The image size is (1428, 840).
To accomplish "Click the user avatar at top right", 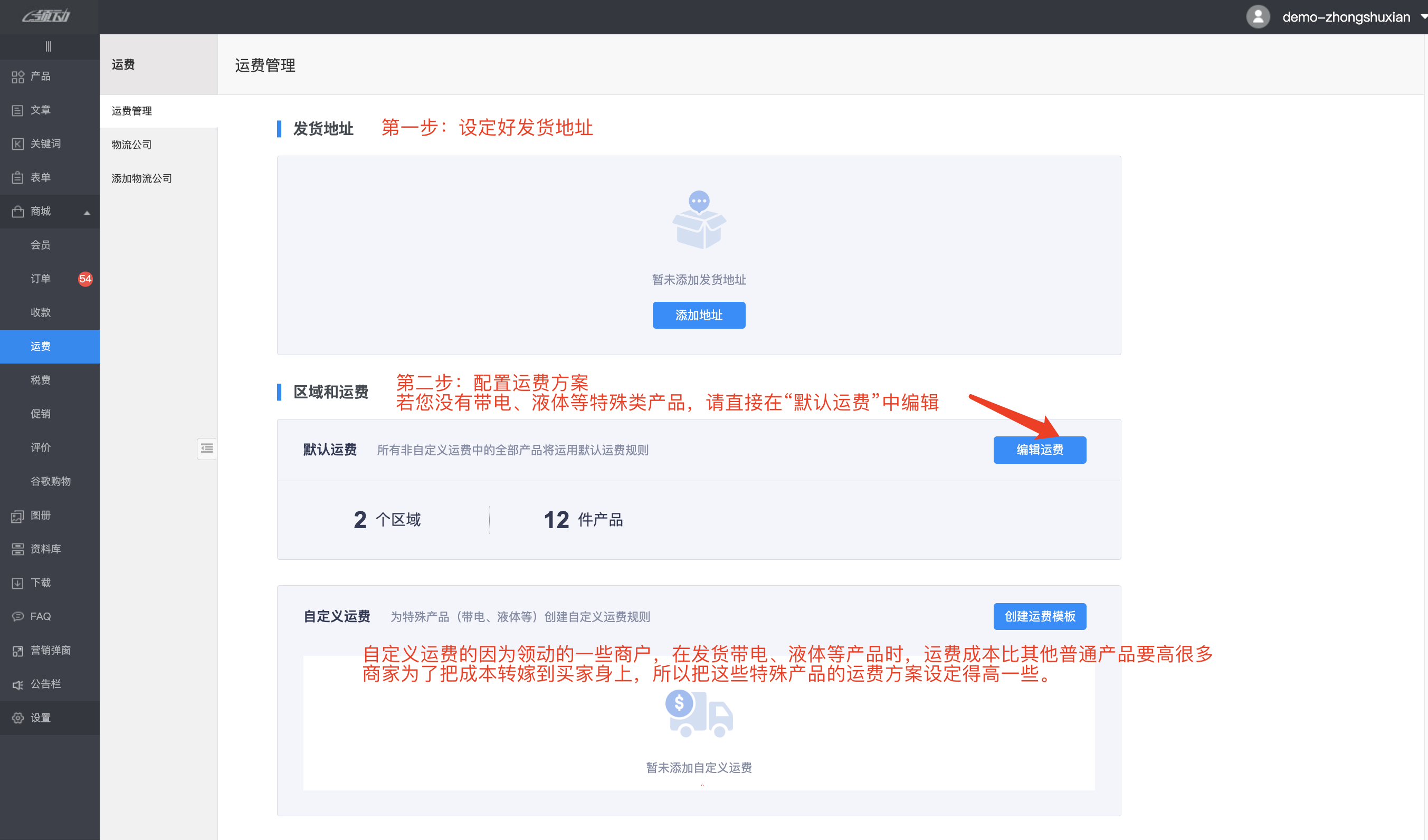I will (1258, 16).
